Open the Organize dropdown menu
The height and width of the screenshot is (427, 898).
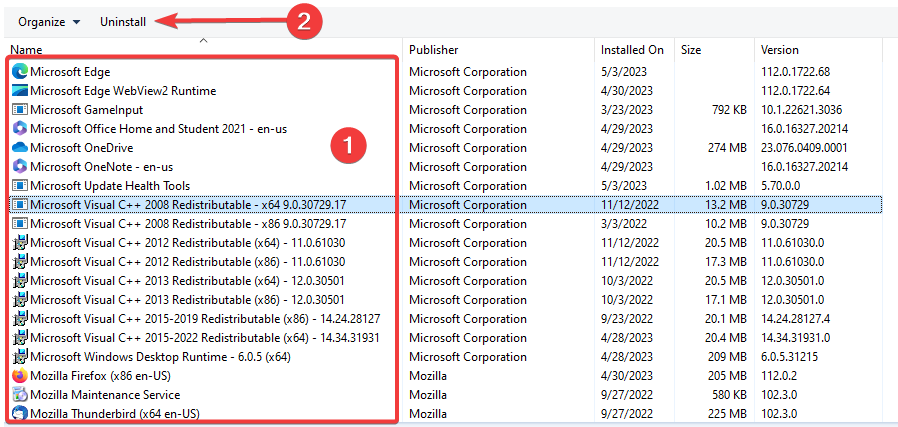coord(49,21)
